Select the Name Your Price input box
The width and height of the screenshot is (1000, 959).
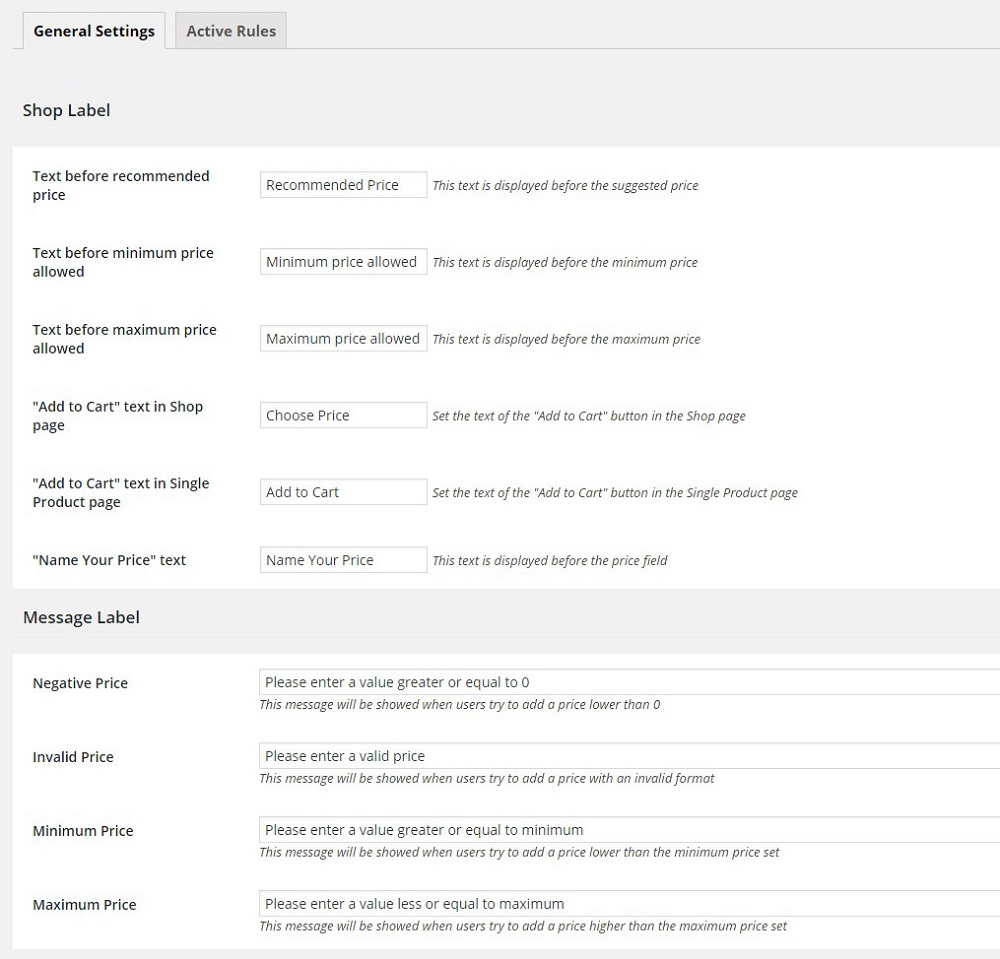click(343, 560)
